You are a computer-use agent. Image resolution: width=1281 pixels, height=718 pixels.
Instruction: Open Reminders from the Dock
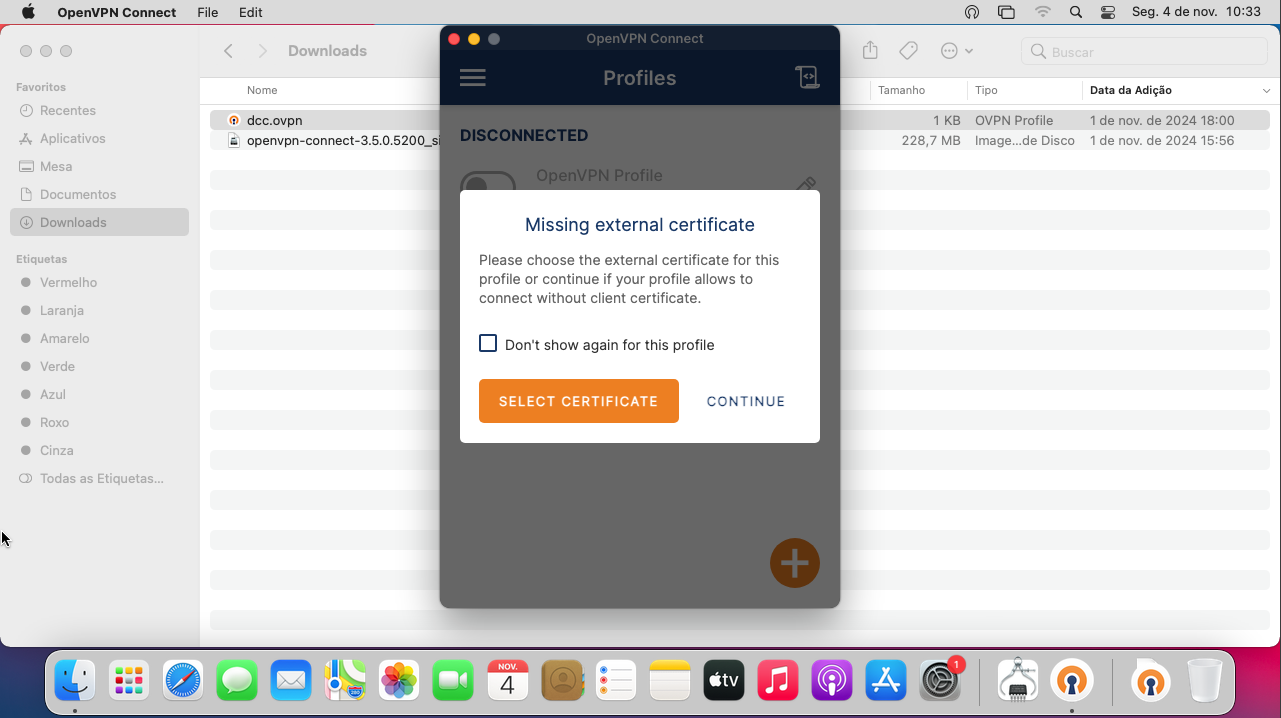(x=616, y=681)
